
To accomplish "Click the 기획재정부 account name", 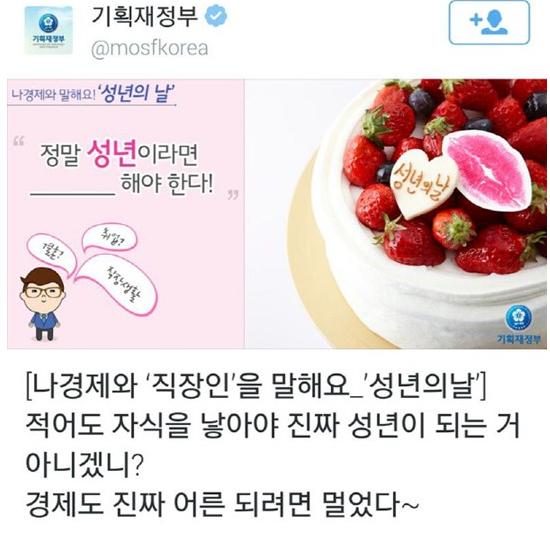I will tap(145, 16).
